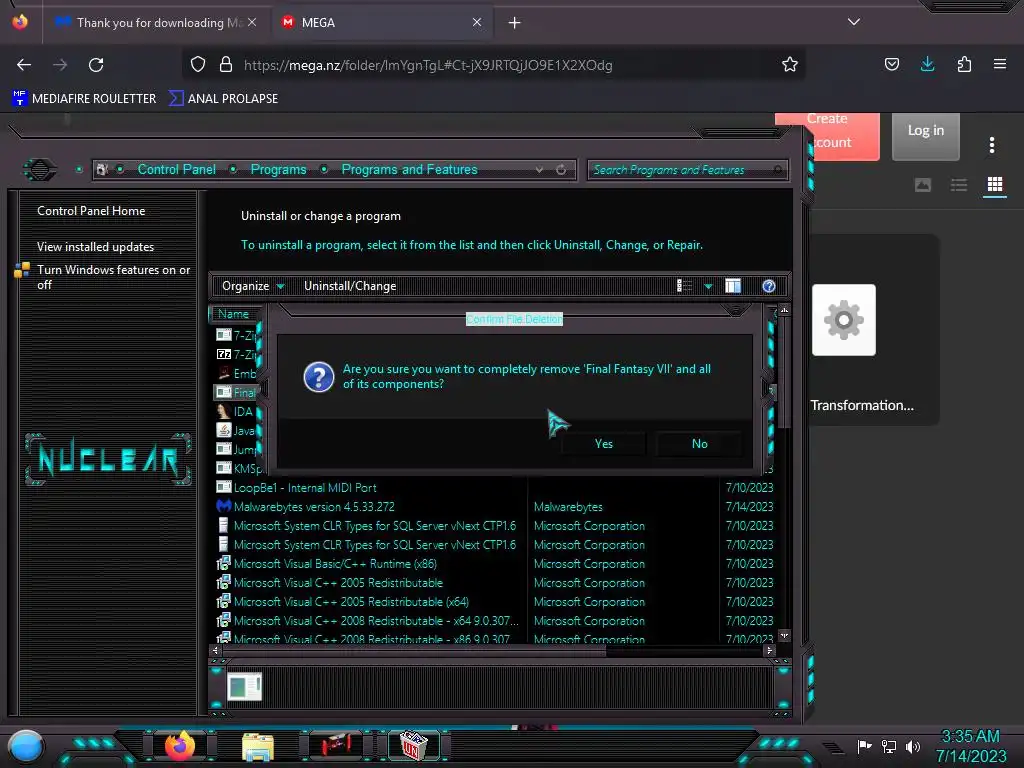1024x768 pixels.
Task: Cancel uninstall by clicking No
Action: (x=699, y=443)
